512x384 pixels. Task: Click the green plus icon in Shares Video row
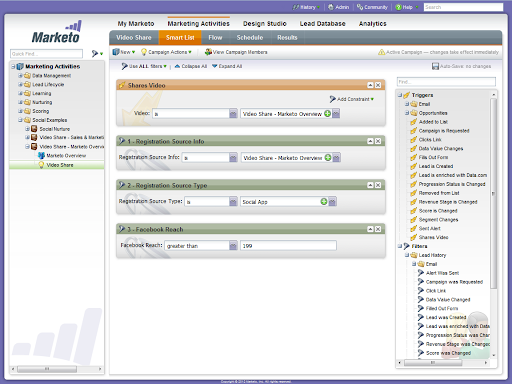(x=328, y=114)
